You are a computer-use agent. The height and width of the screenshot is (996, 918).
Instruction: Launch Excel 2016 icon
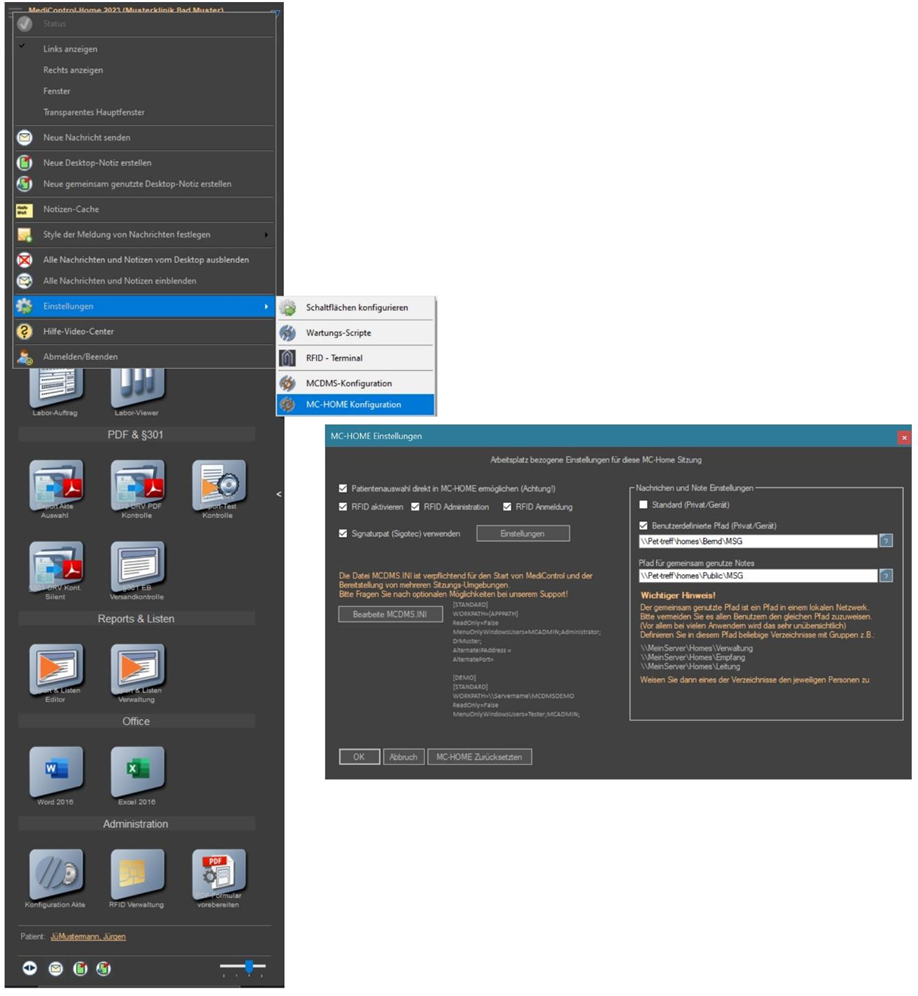137,771
